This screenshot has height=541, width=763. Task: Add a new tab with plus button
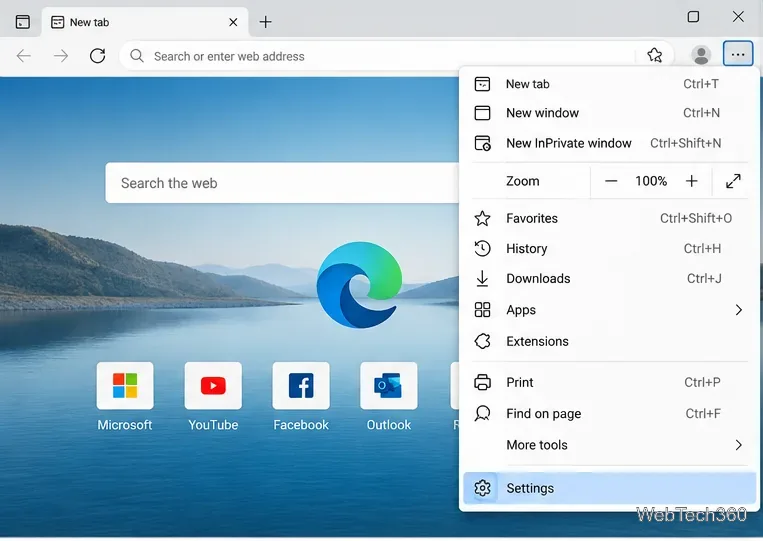265,22
